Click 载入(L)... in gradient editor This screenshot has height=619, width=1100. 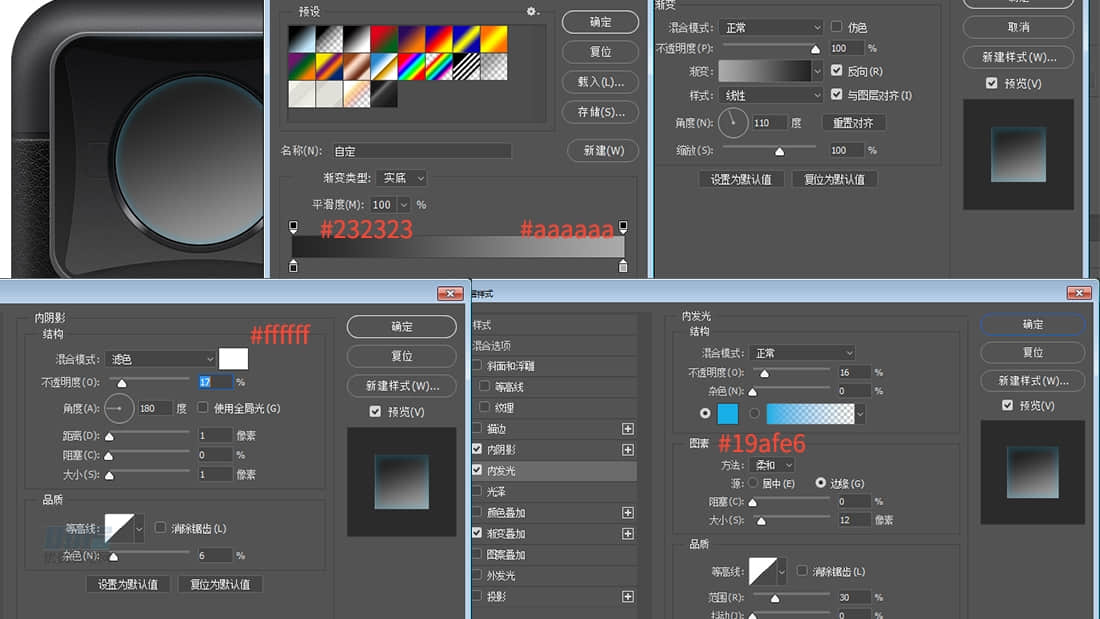click(x=601, y=82)
